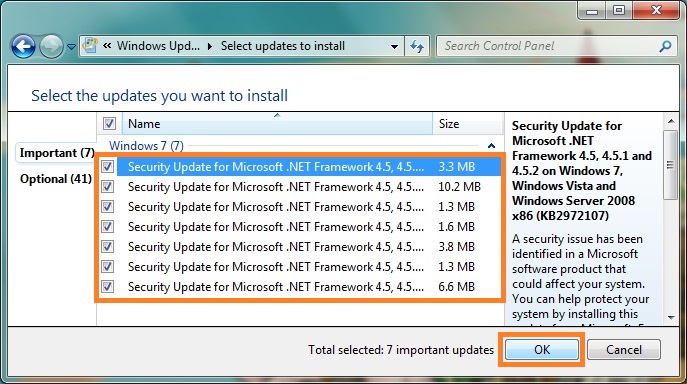Switch to the Optional (41) tab

(x=56, y=179)
